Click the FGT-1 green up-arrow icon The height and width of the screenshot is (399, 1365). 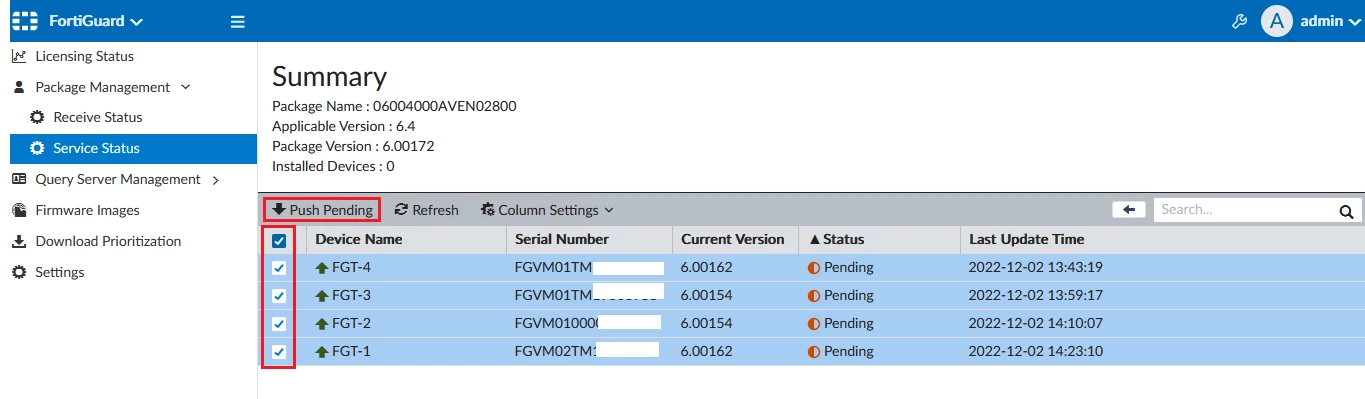(x=322, y=352)
